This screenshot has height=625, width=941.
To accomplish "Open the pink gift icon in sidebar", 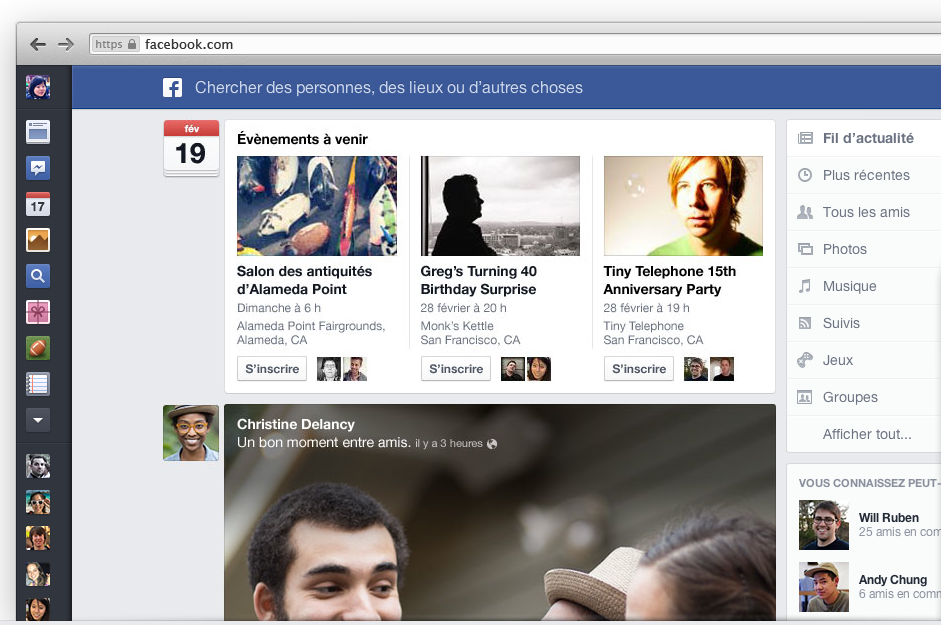I will 38,312.
